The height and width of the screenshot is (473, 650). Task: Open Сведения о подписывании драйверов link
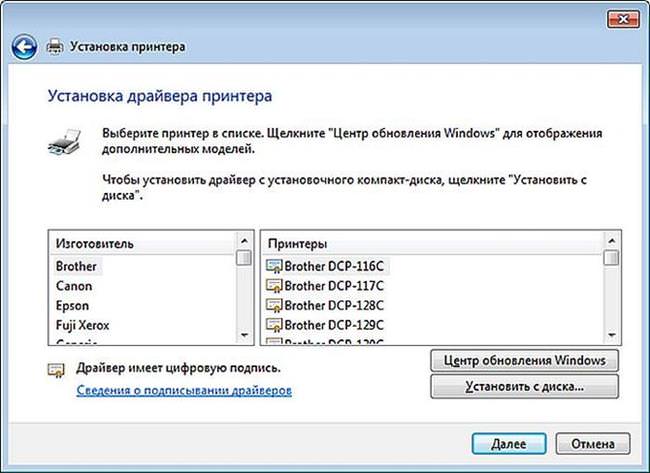184,391
